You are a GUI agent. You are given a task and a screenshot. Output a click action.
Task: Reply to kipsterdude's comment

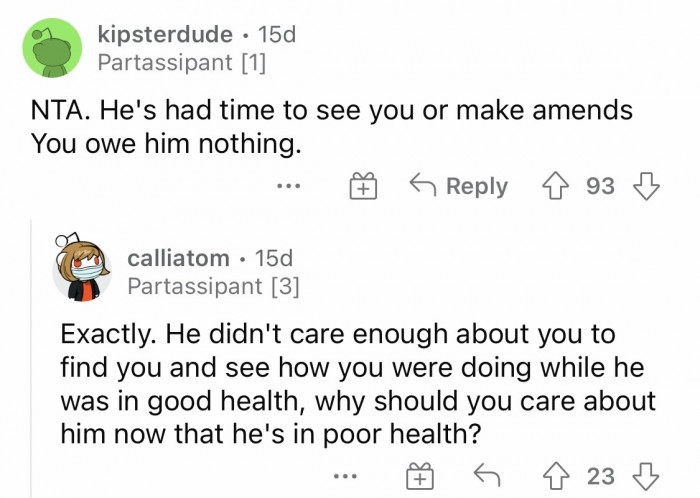click(458, 186)
